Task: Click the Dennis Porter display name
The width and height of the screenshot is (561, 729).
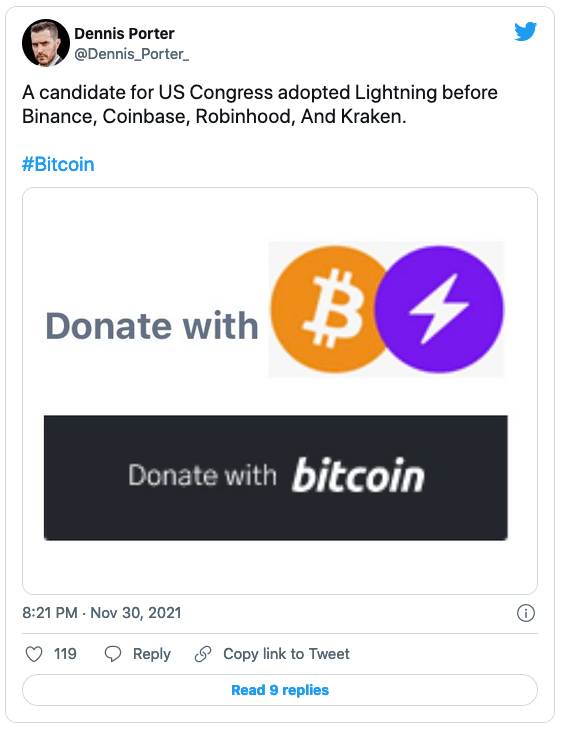Action: 124,33
